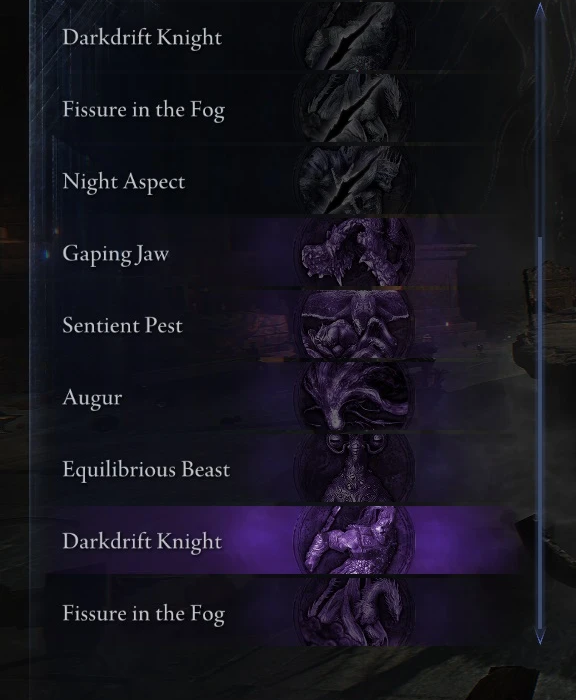Click the purple Fissure in the Fog dragon emblem

[355, 612]
